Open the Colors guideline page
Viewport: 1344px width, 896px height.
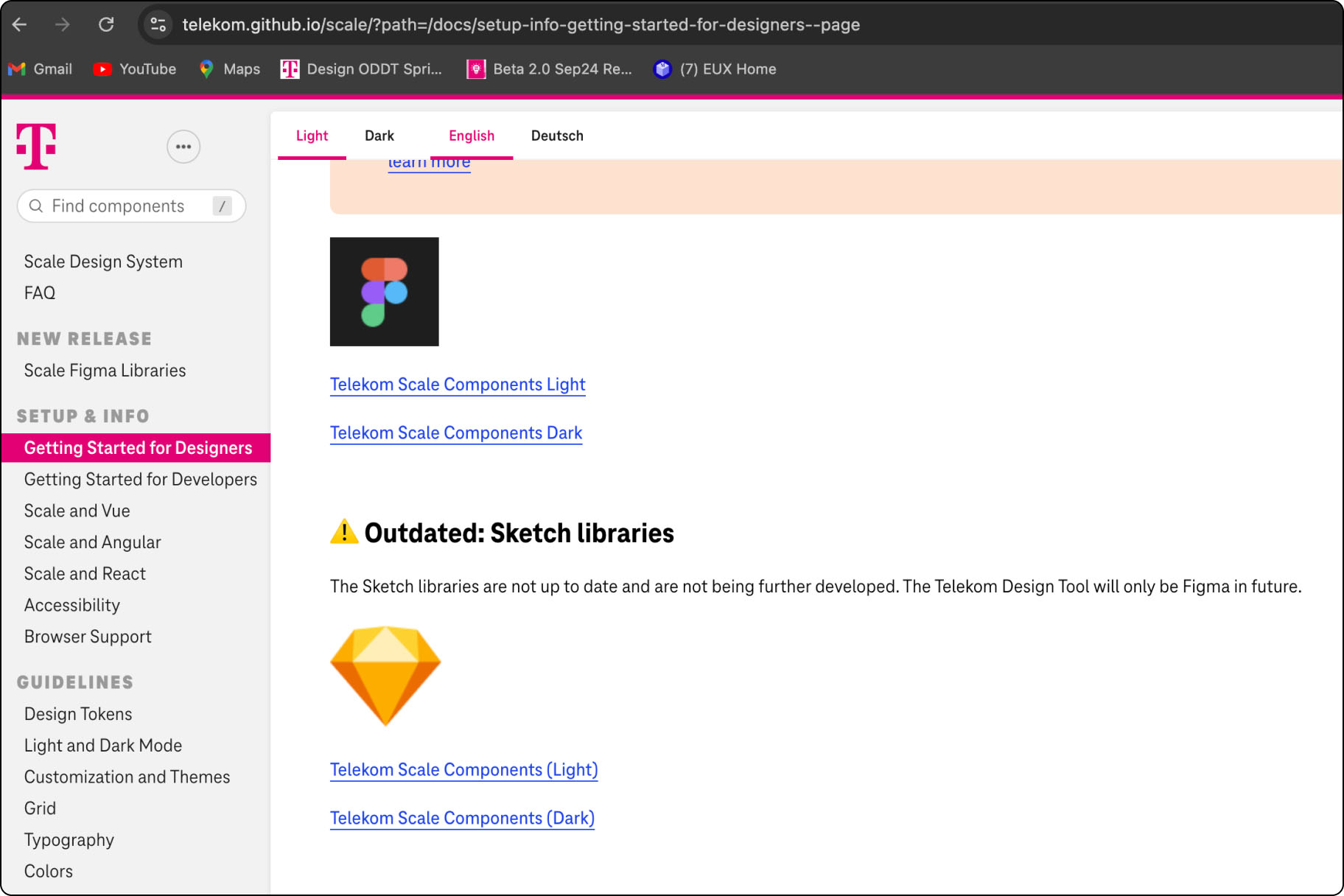(x=49, y=872)
